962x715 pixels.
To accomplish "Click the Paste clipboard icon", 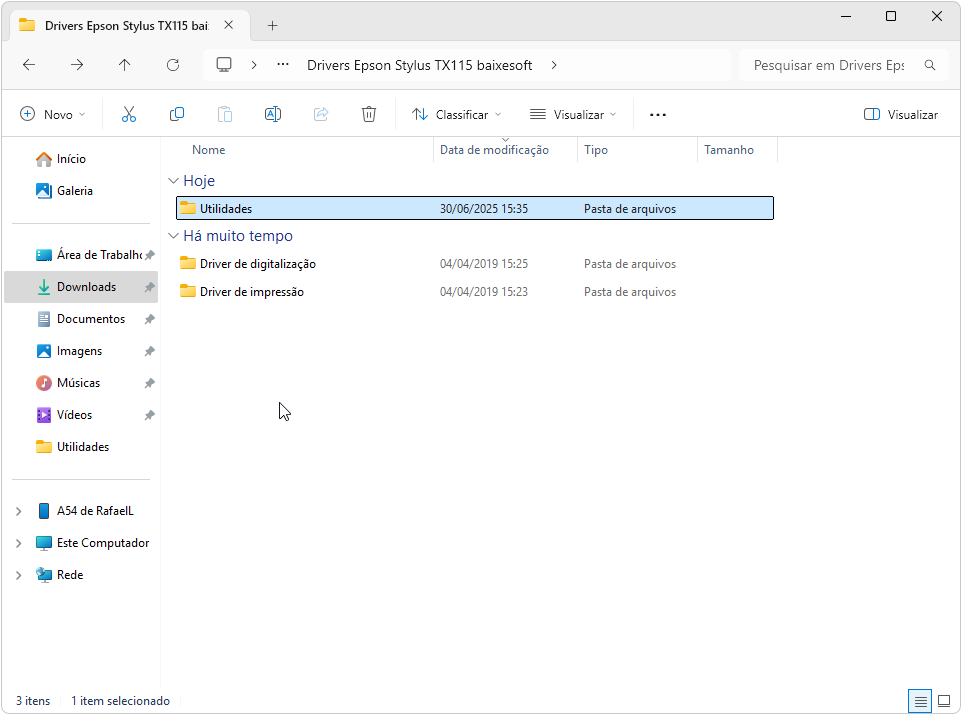I will click(225, 114).
